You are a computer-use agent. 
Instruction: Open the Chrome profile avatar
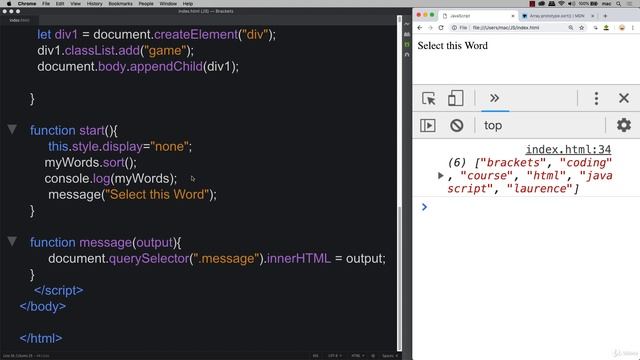pyautogui.click(x=622, y=28)
